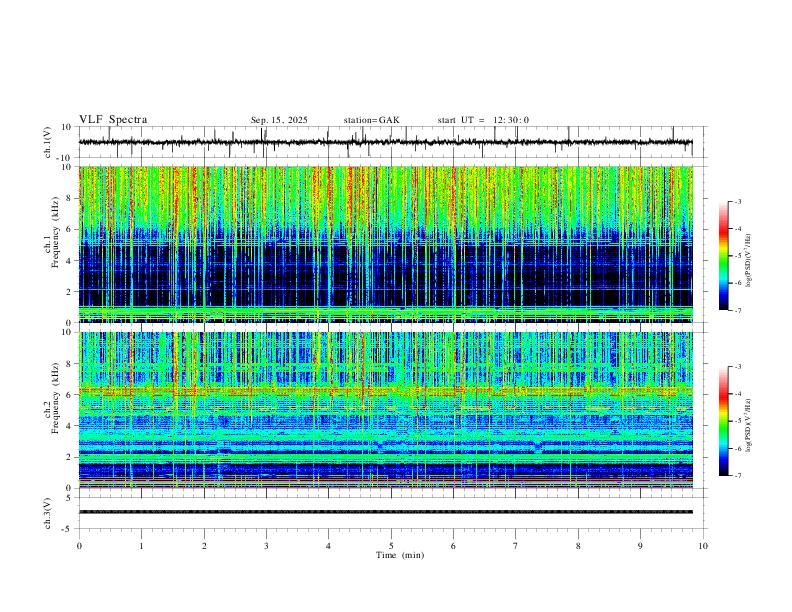
Task: Click the "Time (min)" axis label
Action: click(x=400, y=555)
